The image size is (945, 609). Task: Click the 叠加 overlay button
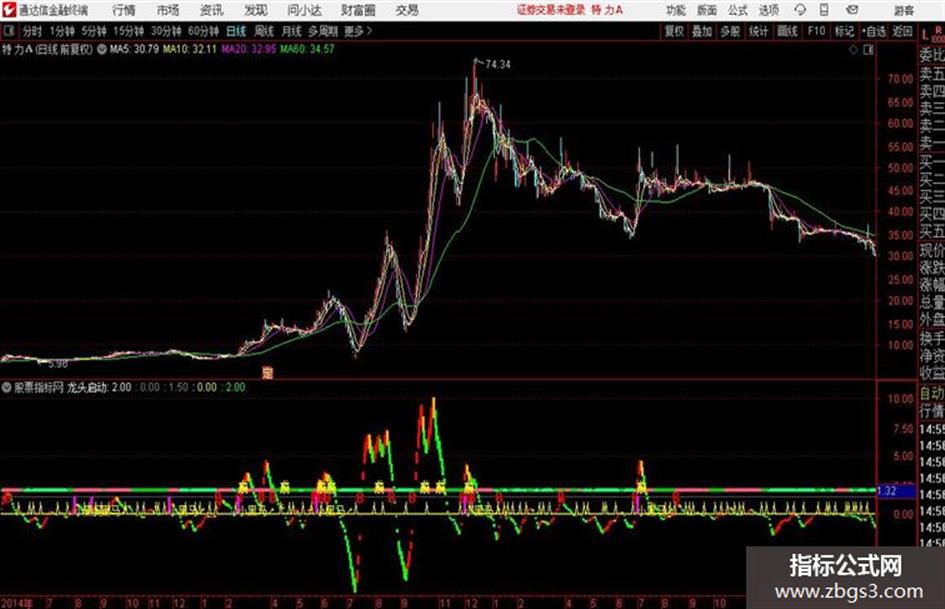(x=702, y=31)
